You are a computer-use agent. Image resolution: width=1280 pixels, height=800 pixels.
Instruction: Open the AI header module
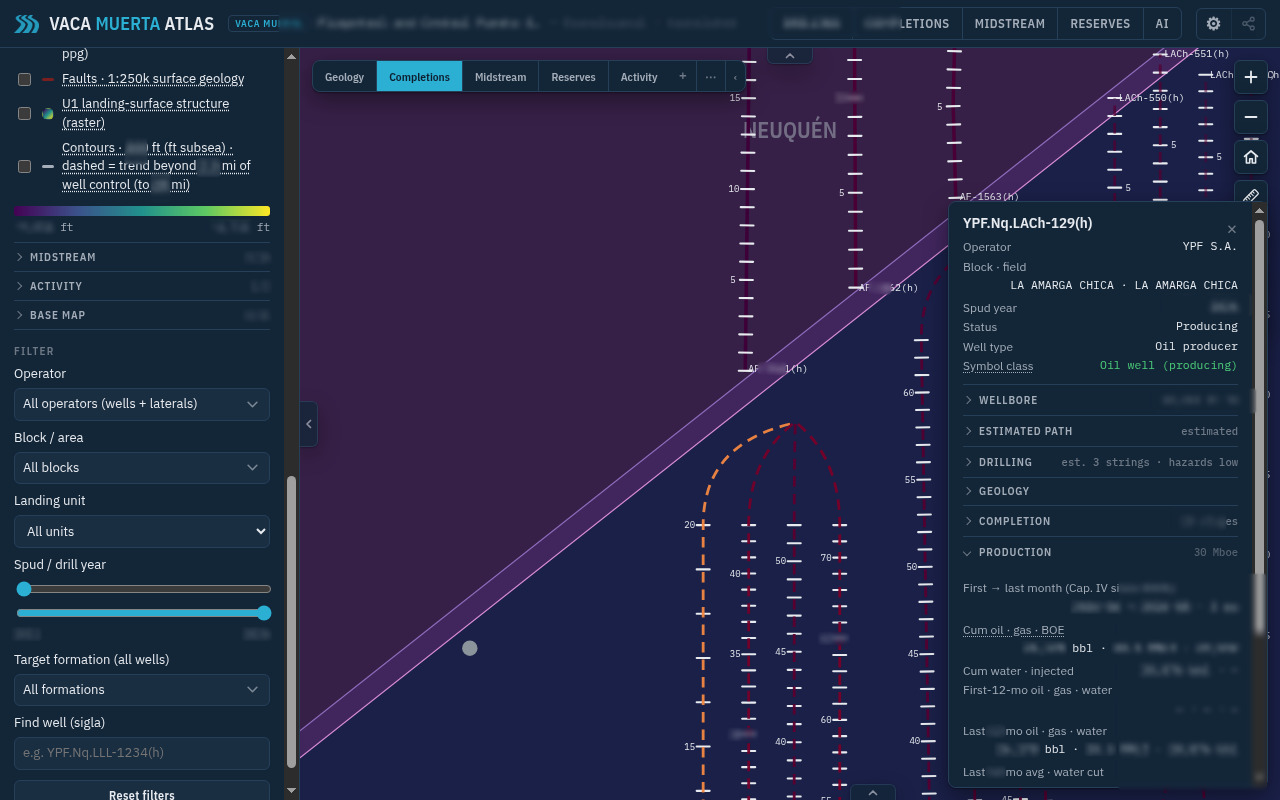[x=1162, y=24]
